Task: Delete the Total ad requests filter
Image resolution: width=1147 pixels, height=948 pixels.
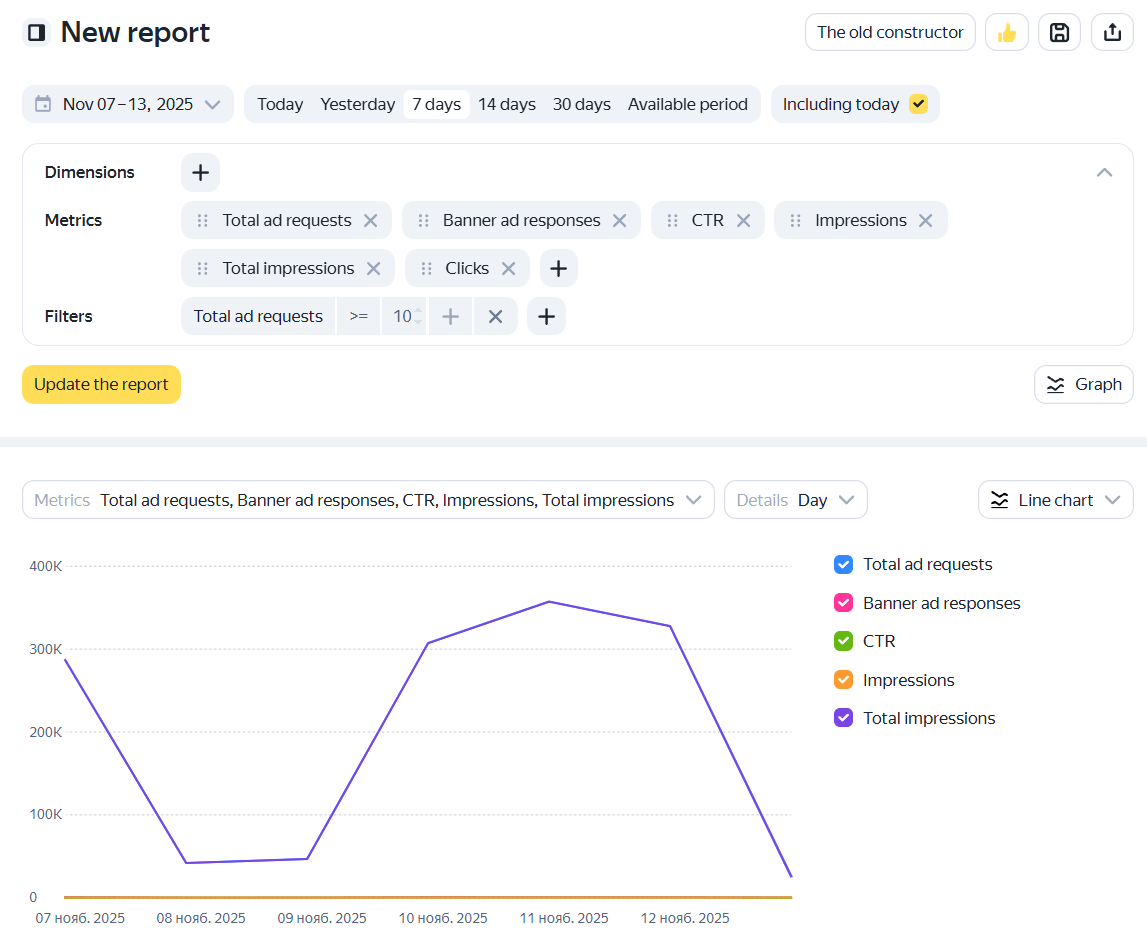Action: point(495,317)
